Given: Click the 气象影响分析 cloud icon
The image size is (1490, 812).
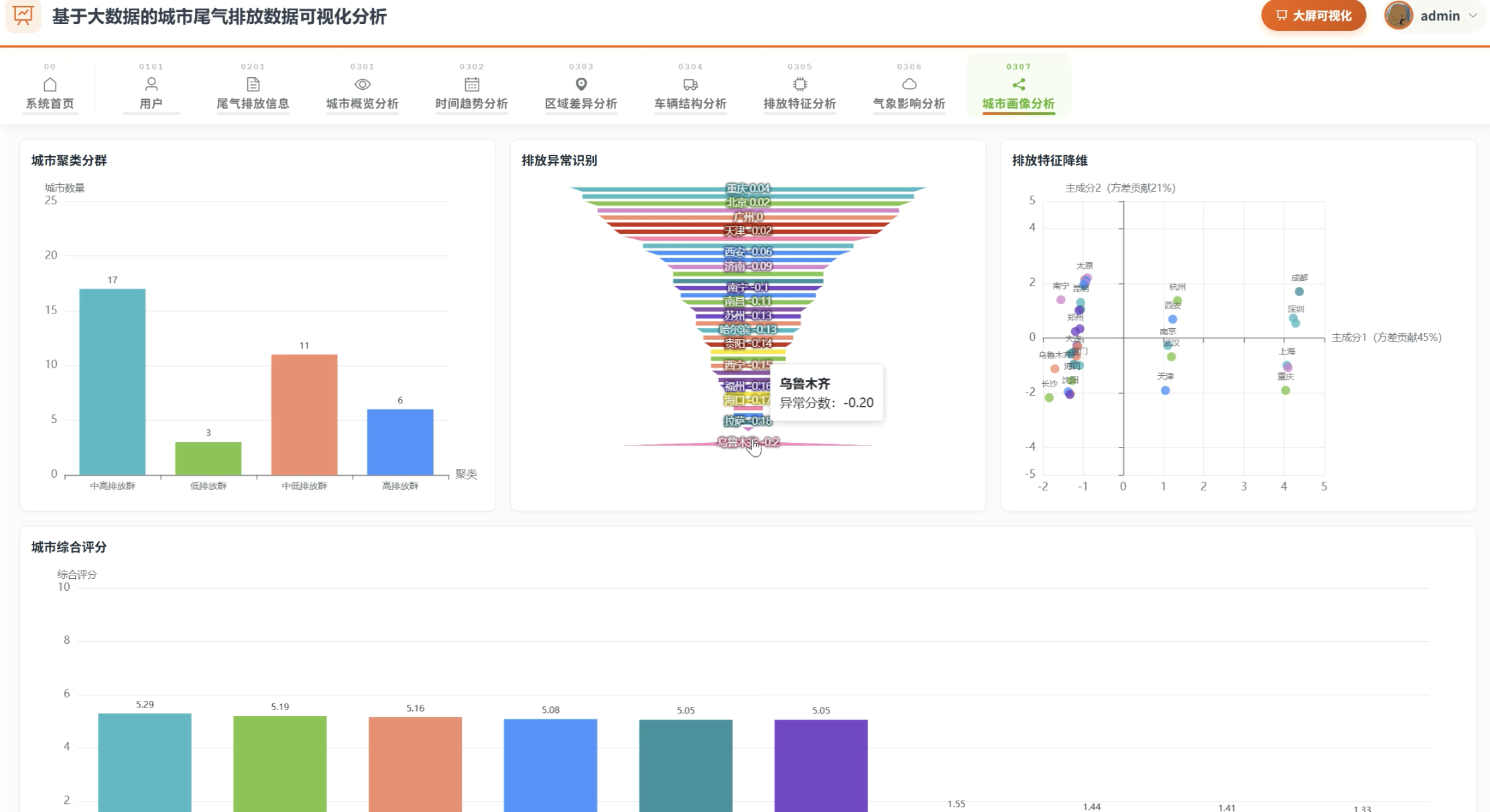Looking at the screenshot, I should 910,84.
